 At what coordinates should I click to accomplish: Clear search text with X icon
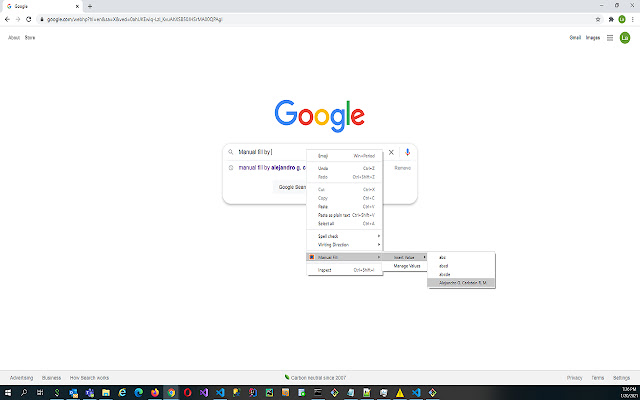(x=391, y=152)
